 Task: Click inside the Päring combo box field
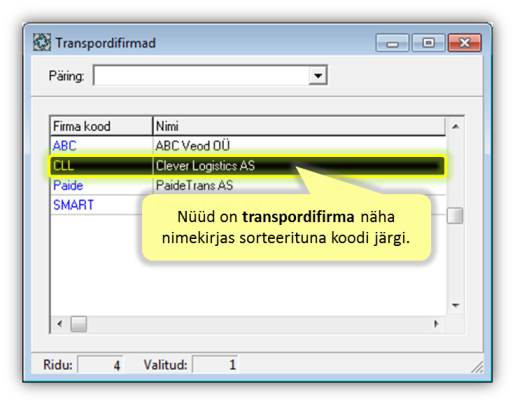click(x=201, y=76)
